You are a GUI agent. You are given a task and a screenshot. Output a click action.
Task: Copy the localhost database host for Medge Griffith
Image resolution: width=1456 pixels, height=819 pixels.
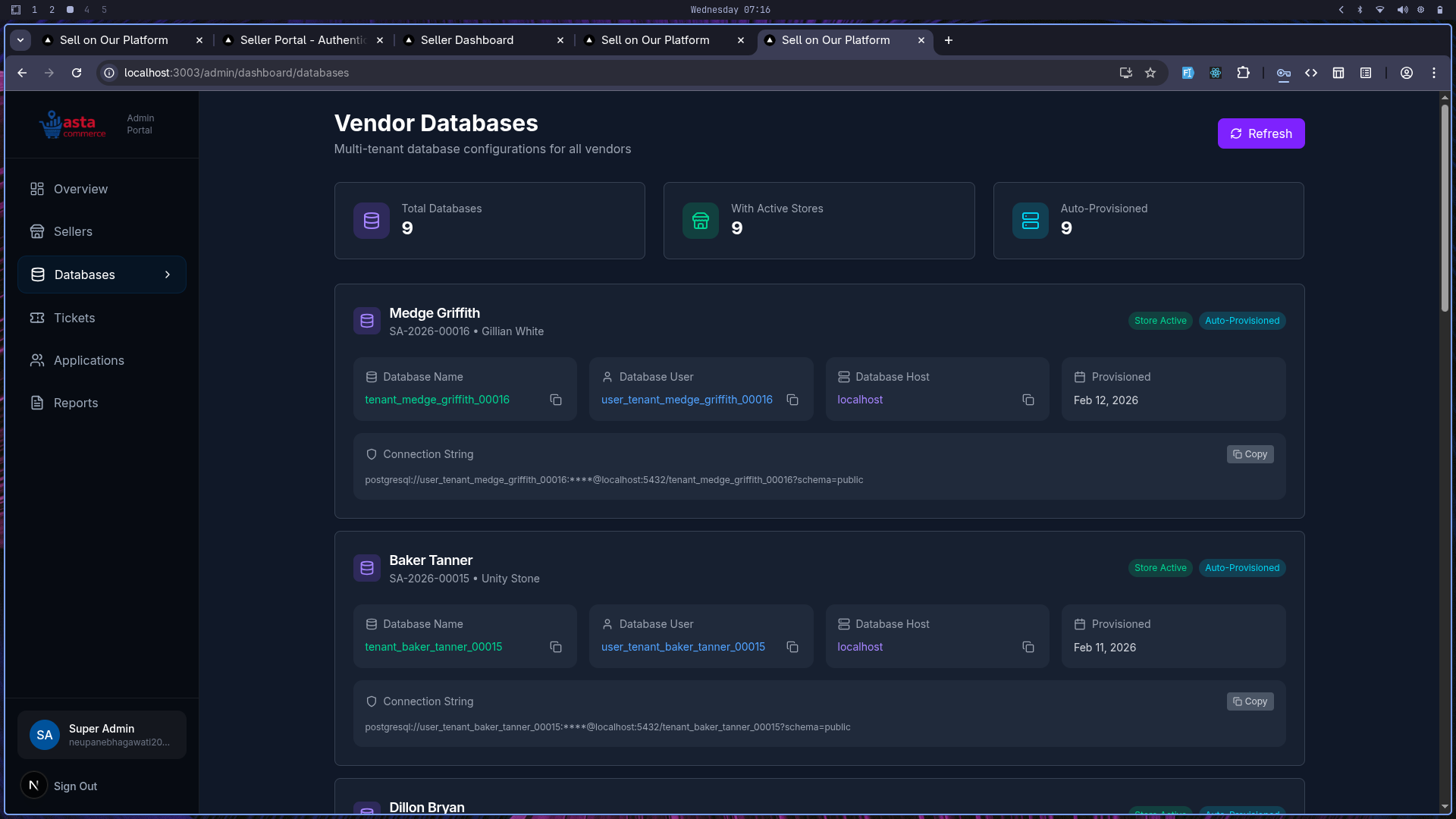point(1028,400)
